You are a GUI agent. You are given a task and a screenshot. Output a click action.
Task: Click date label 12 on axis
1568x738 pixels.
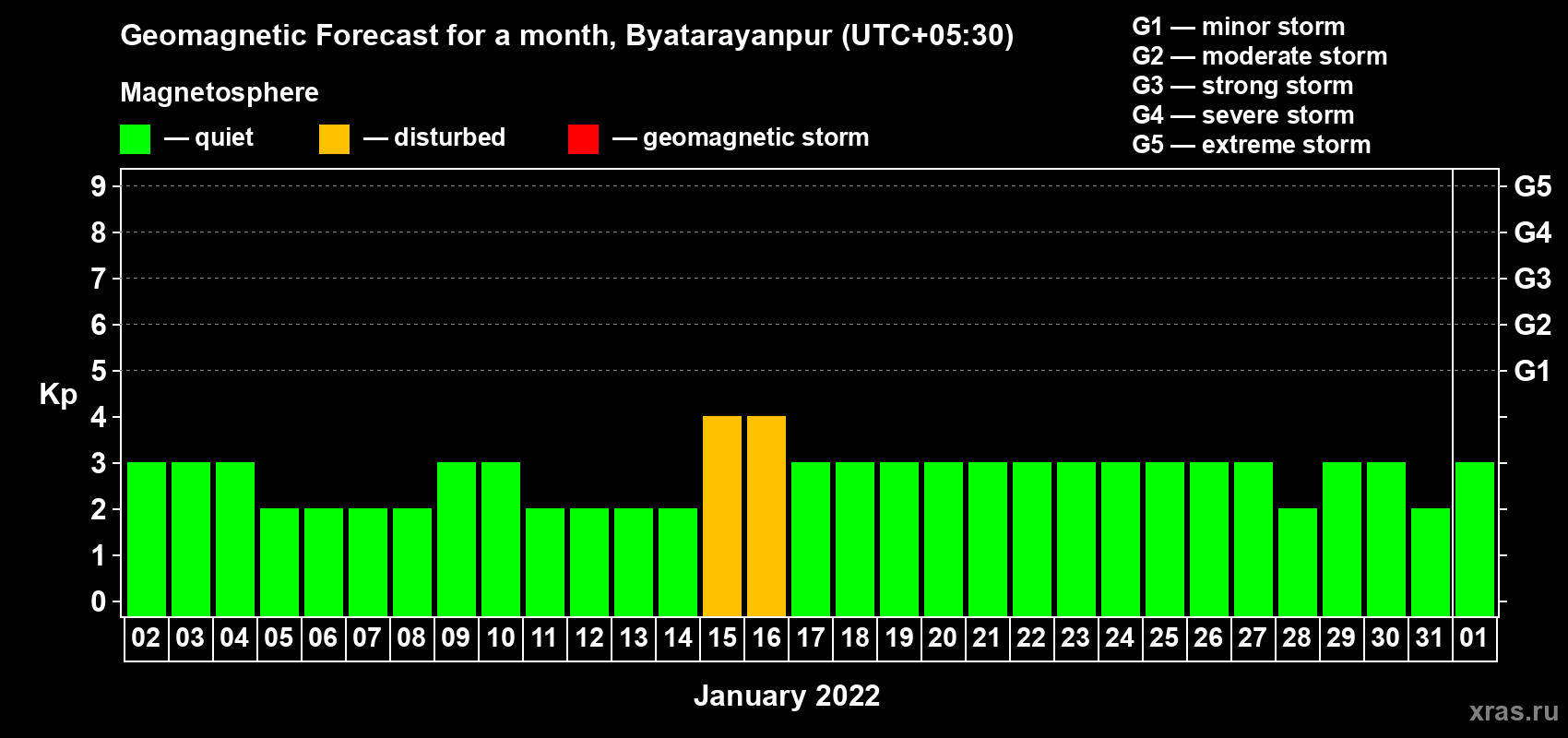(x=588, y=637)
